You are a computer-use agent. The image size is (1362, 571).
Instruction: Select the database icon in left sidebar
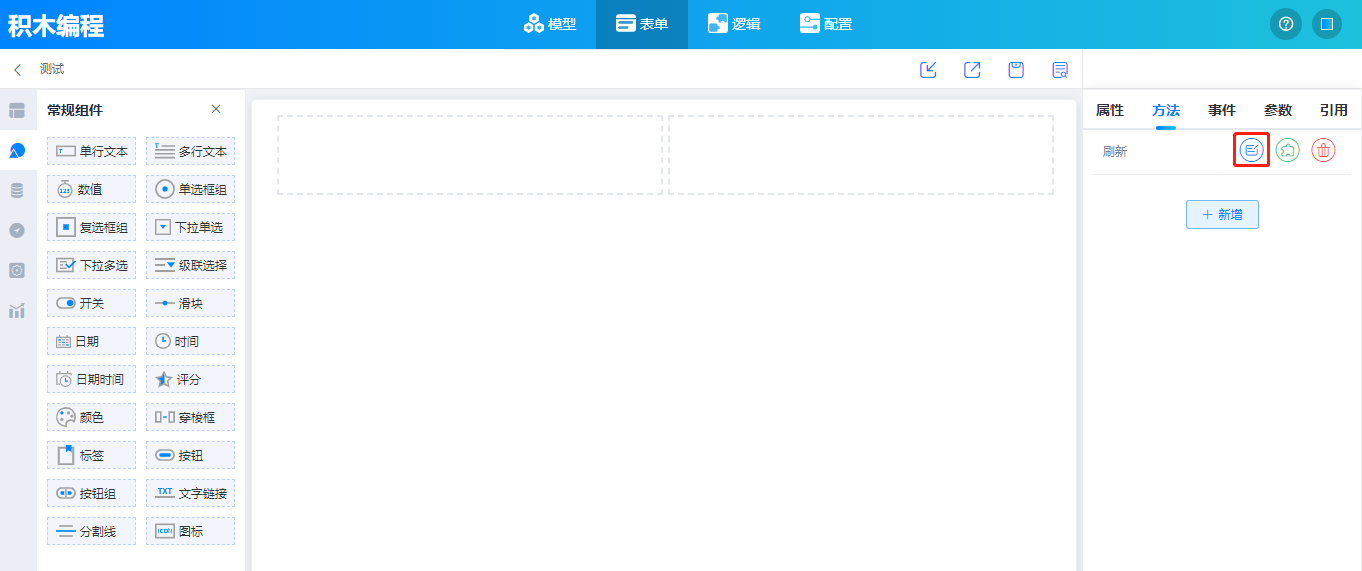point(17,190)
